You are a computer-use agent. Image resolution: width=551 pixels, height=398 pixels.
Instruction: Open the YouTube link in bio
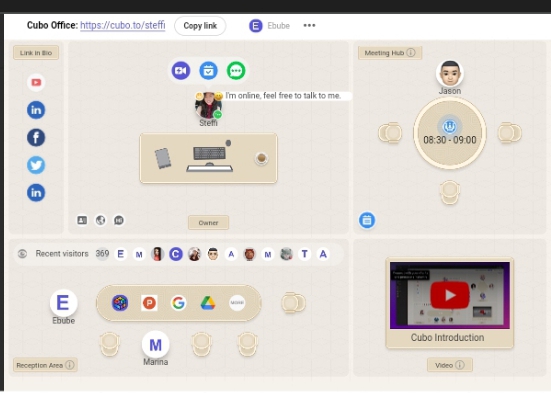(x=36, y=83)
